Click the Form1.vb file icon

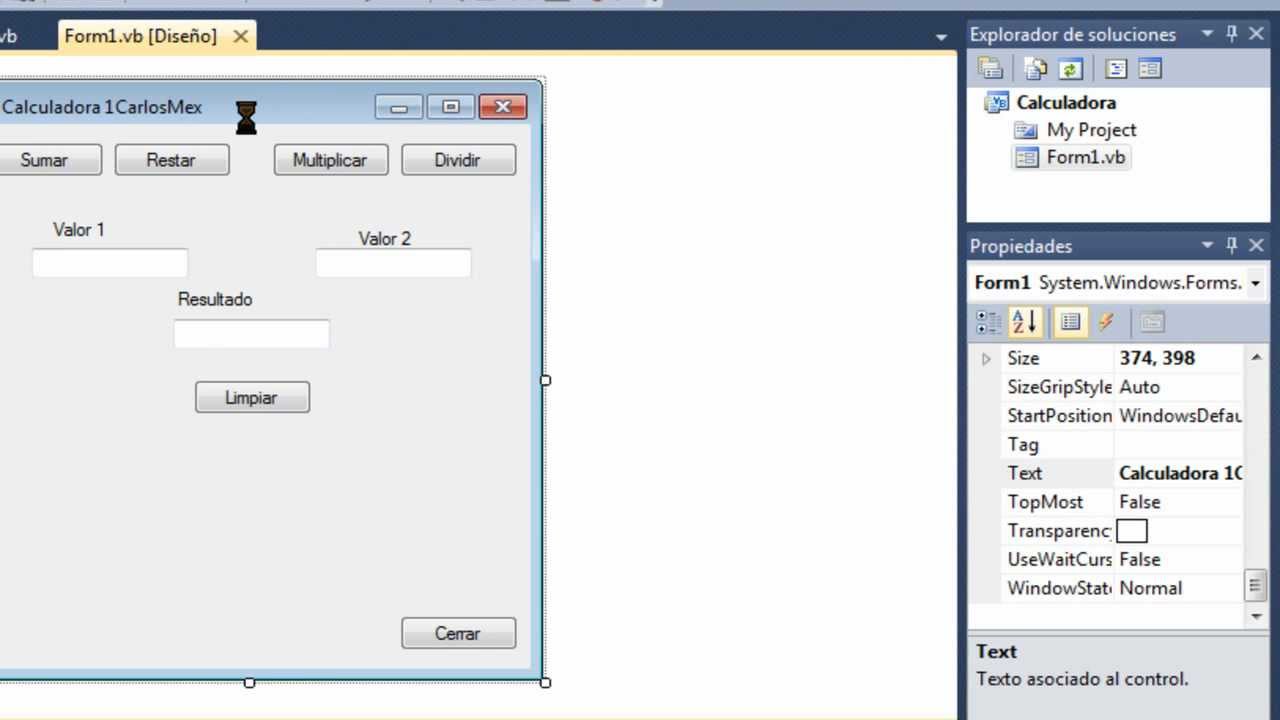click(x=1026, y=158)
